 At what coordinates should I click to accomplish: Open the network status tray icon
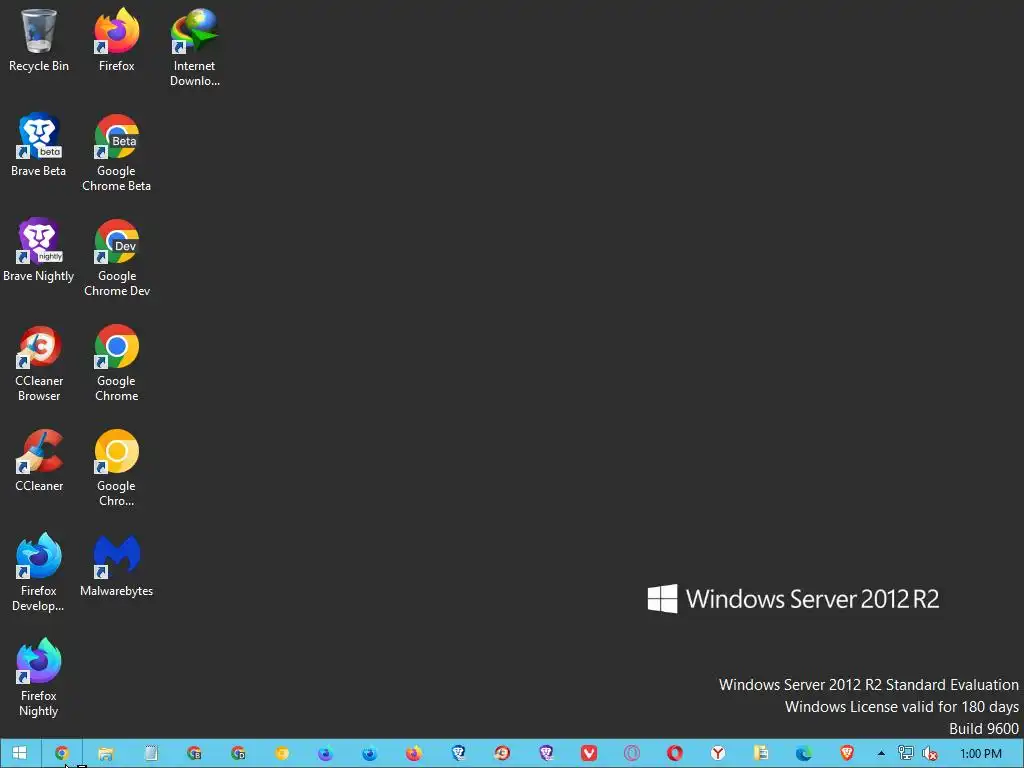pyautogui.click(x=905, y=753)
